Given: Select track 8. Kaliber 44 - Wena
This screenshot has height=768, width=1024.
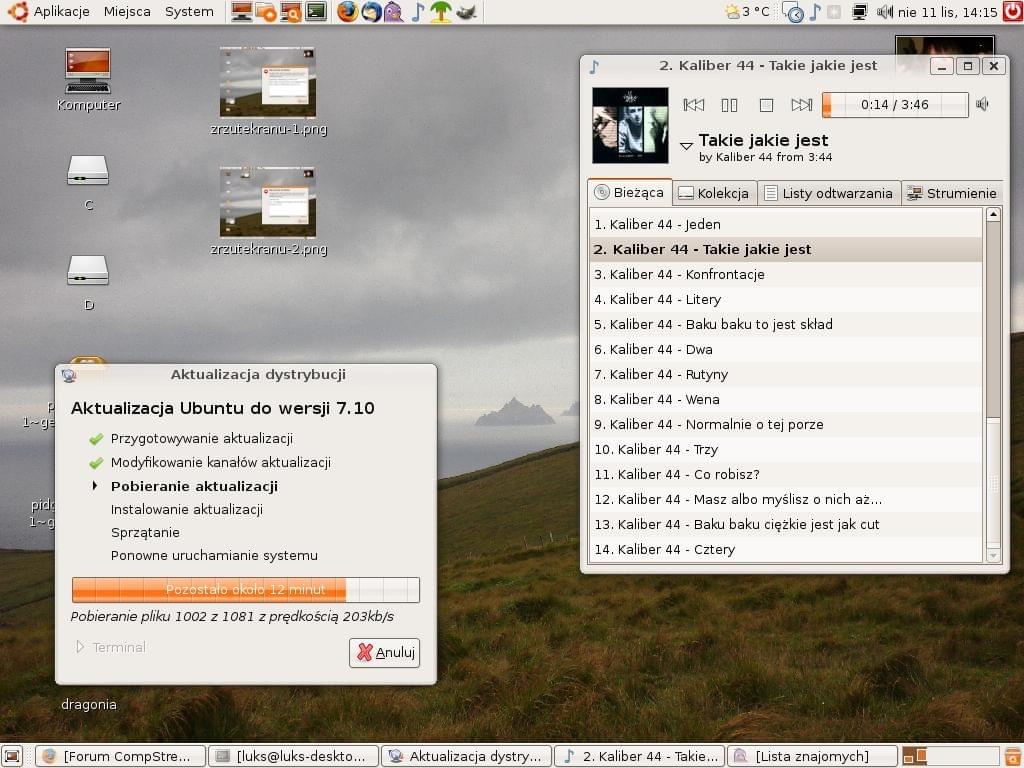Looking at the screenshot, I should pyautogui.click(x=786, y=399).
